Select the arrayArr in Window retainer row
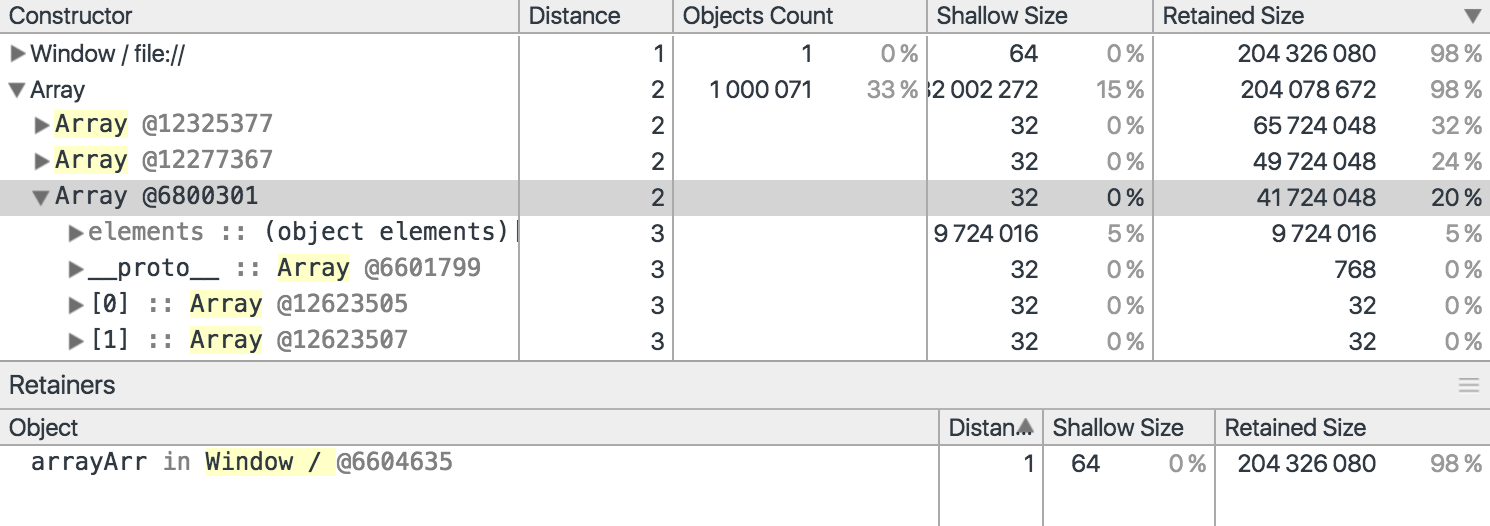 242,463
